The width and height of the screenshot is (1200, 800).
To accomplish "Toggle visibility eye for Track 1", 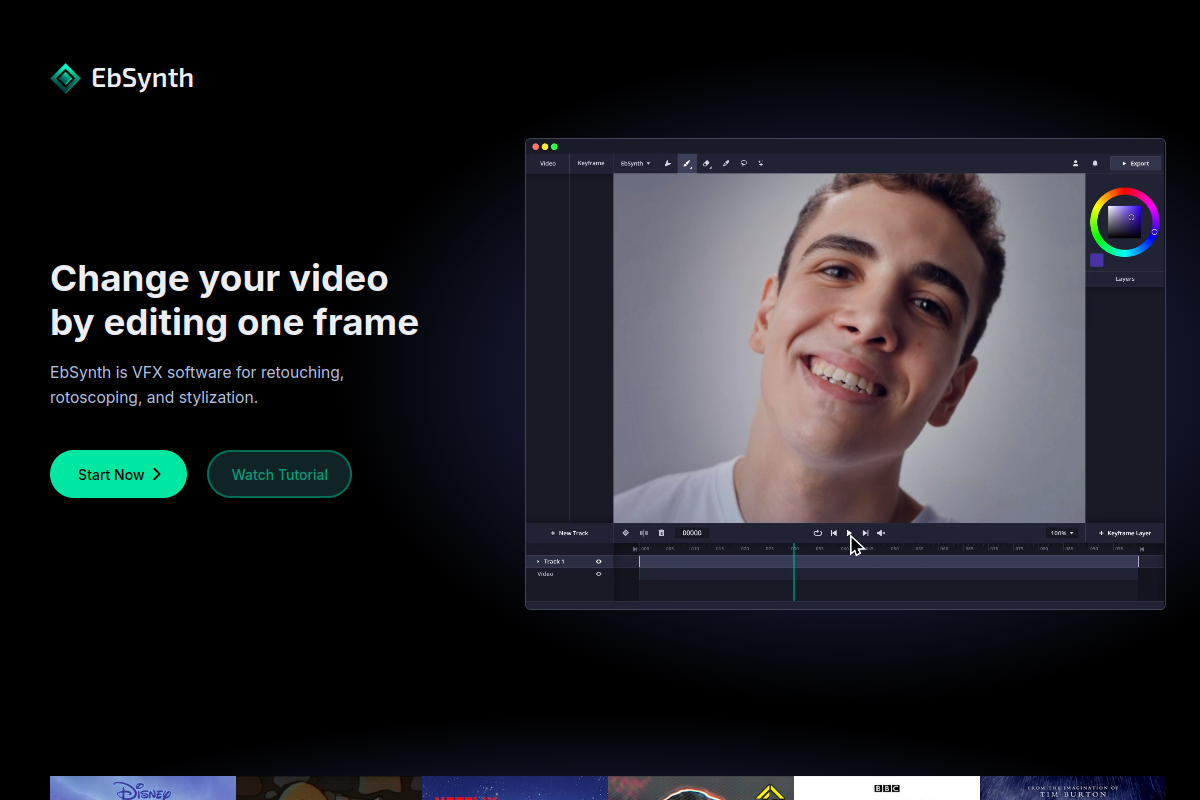I will (x=599, y=562).
